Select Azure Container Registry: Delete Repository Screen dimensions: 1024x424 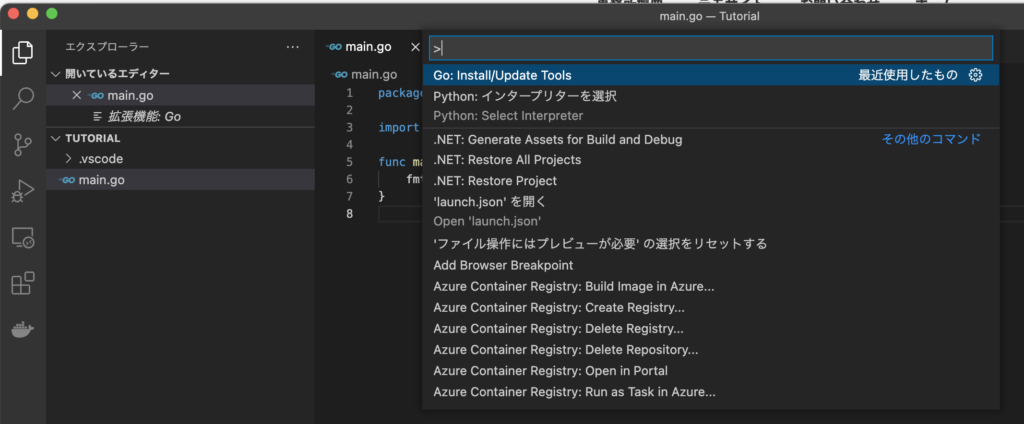(711, 350)
